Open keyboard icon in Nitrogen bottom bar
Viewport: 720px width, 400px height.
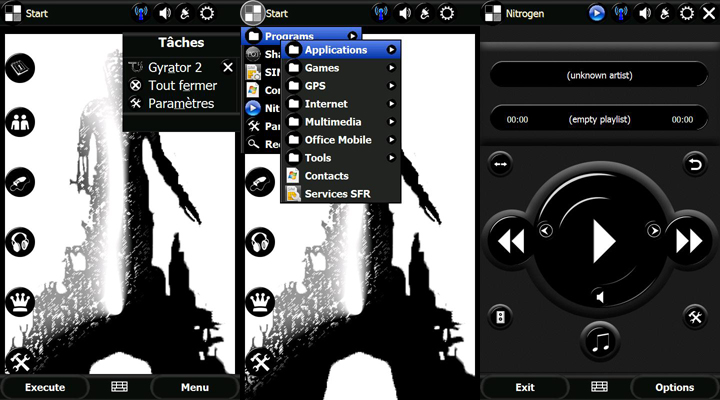click(x=599, y=387)
